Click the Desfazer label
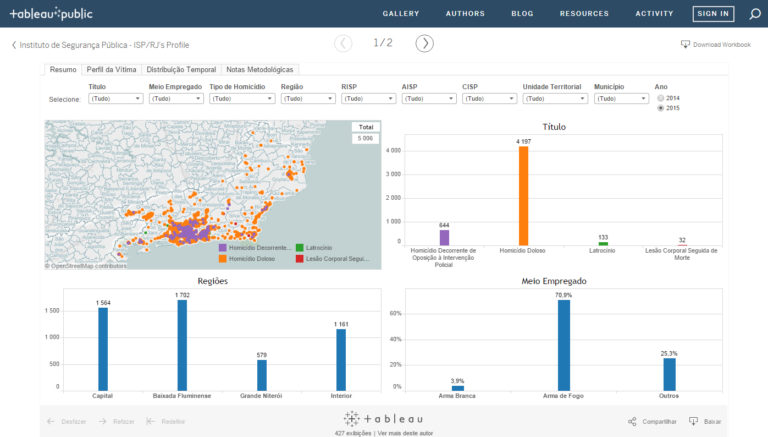 (73, 421)
